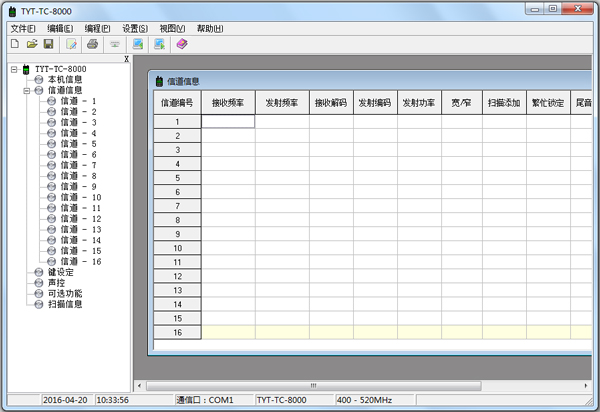Open a file with the folder icon

click(32, 44)
